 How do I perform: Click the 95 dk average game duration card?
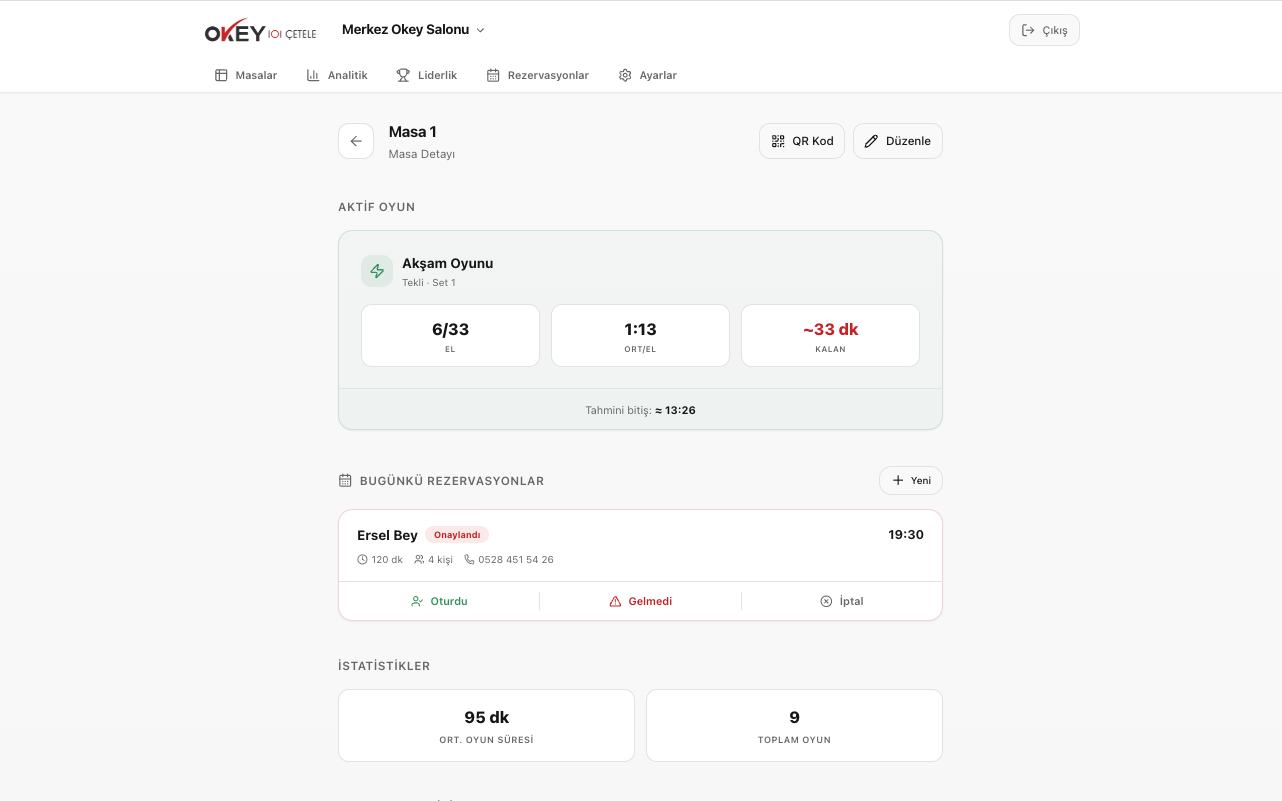pos(486,726)
